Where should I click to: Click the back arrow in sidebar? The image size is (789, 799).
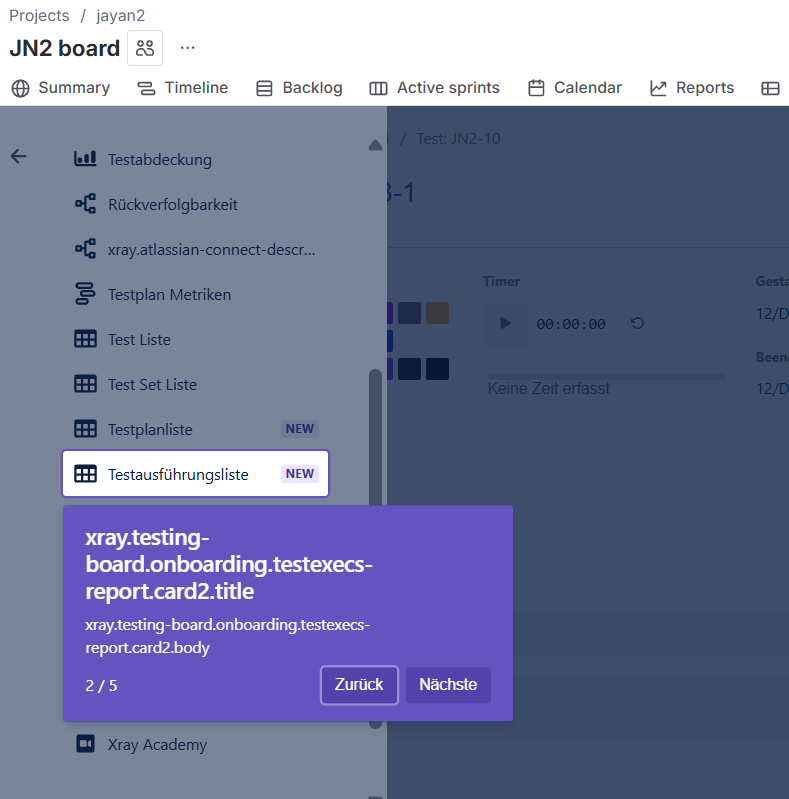pos(18,156)
